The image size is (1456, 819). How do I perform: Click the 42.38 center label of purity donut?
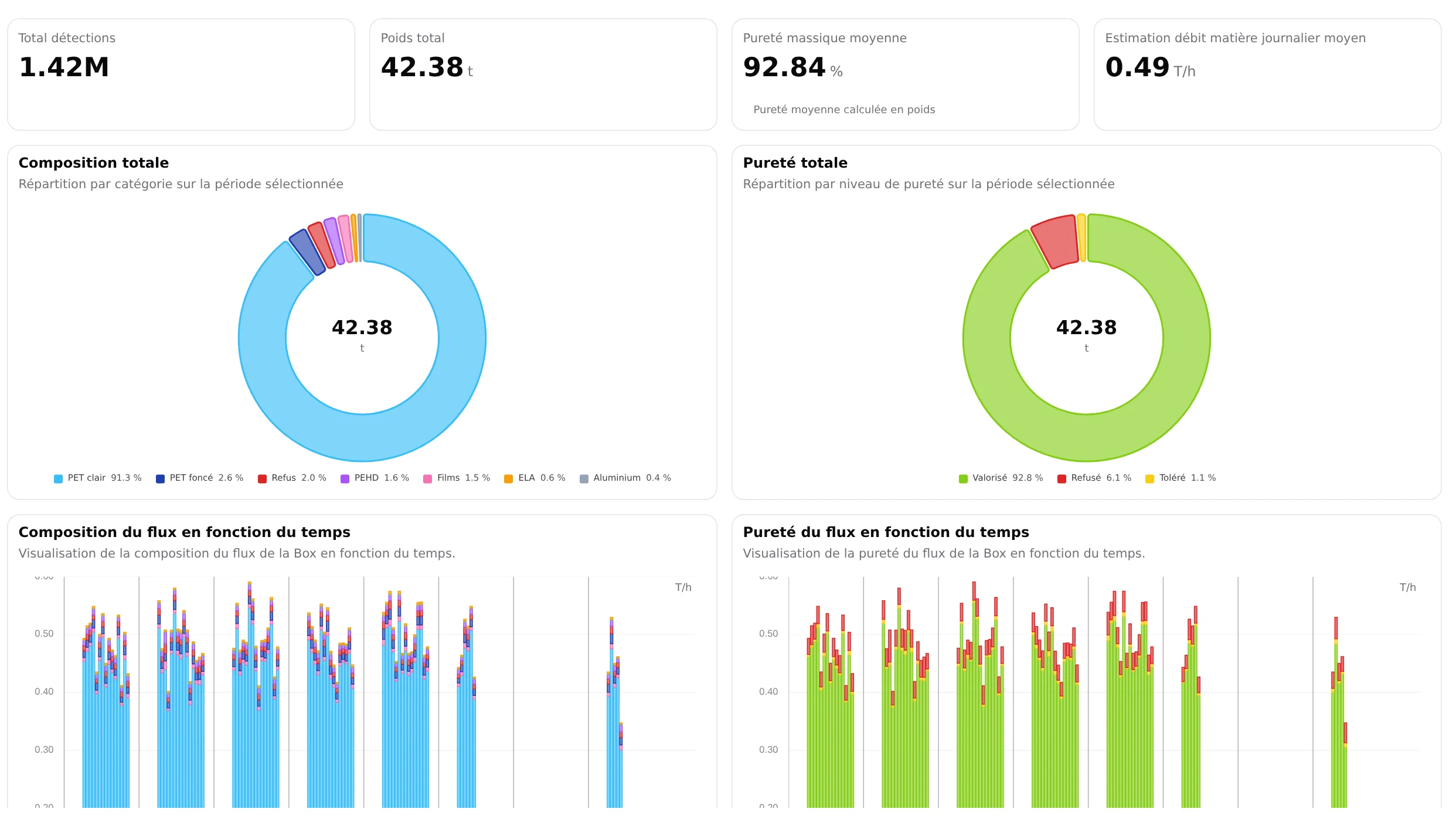tap(1087, 328)
